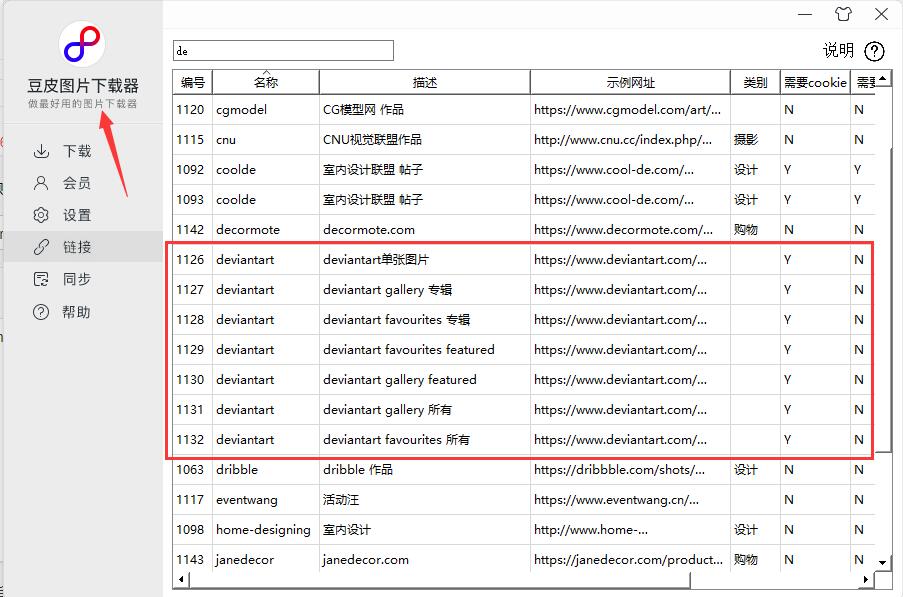The height and width of the screenshot is (597, 903).
Task: Click the 购物 category cell in decormote row
Action: (755, 229)
